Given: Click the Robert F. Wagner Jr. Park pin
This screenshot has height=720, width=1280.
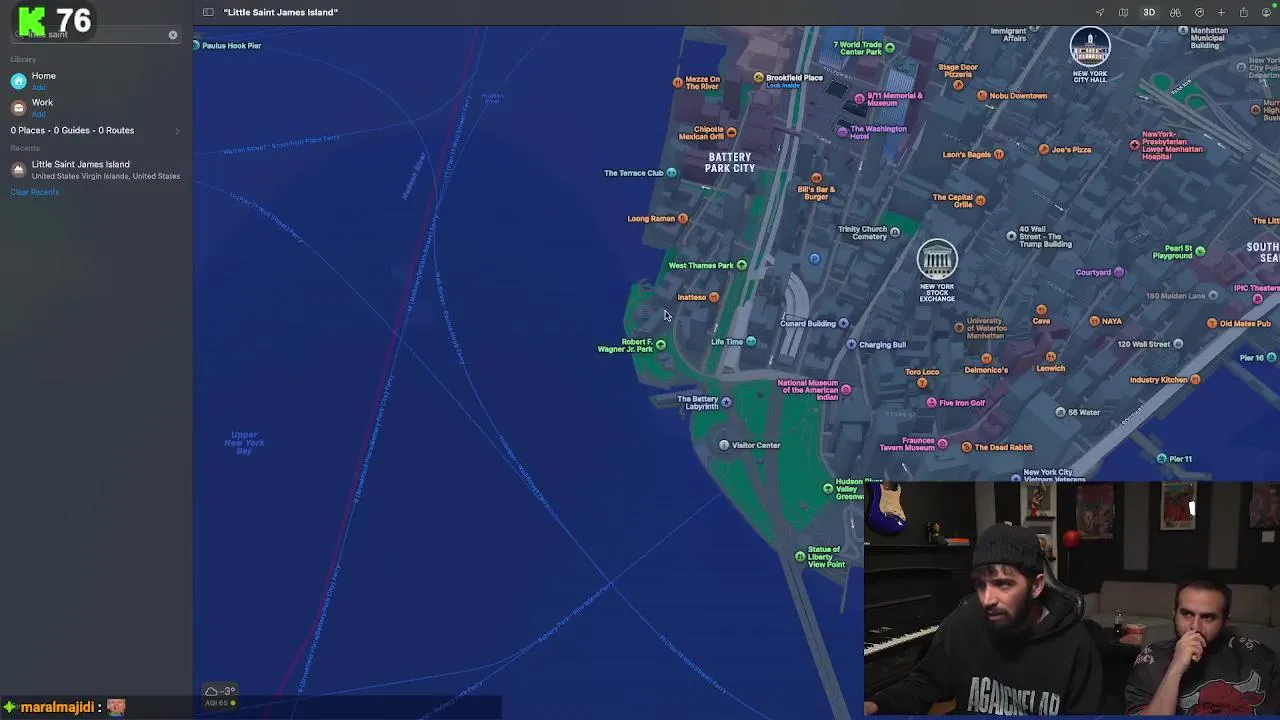Looking at the screenshot, I should point(660,345).
